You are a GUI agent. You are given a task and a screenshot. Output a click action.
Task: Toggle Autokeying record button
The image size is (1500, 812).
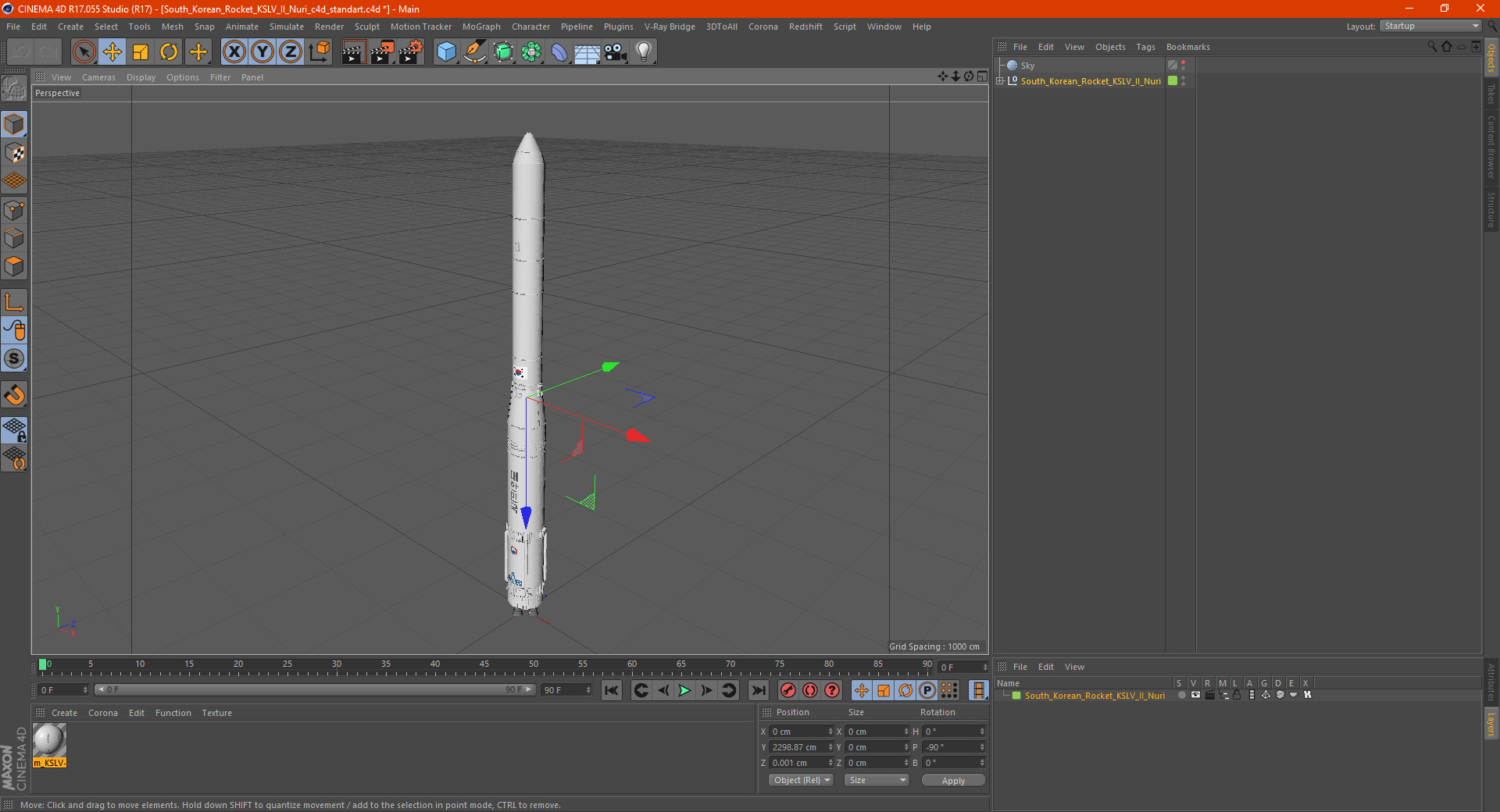click(x=810, y=690)
